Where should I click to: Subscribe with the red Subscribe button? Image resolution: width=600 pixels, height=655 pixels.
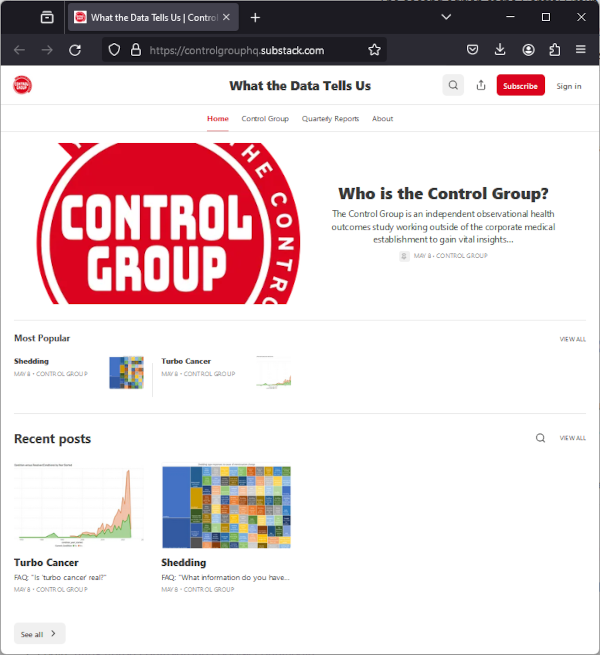point(520,85)
